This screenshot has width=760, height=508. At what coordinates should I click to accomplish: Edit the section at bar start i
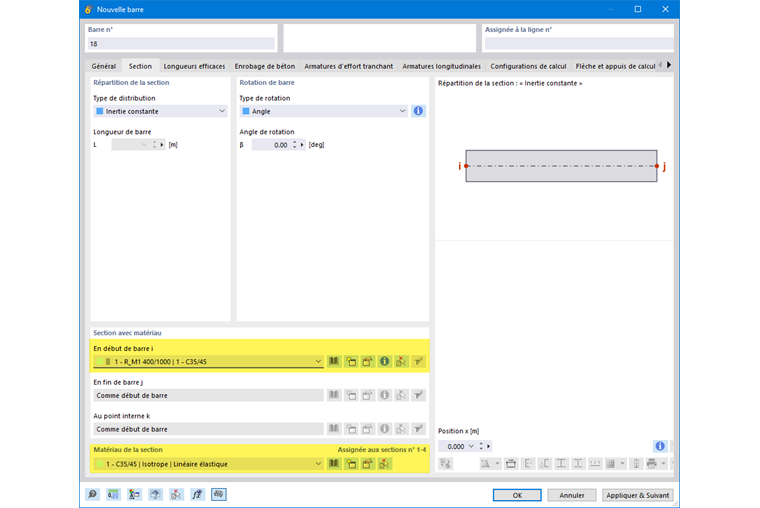coord(367,361)
